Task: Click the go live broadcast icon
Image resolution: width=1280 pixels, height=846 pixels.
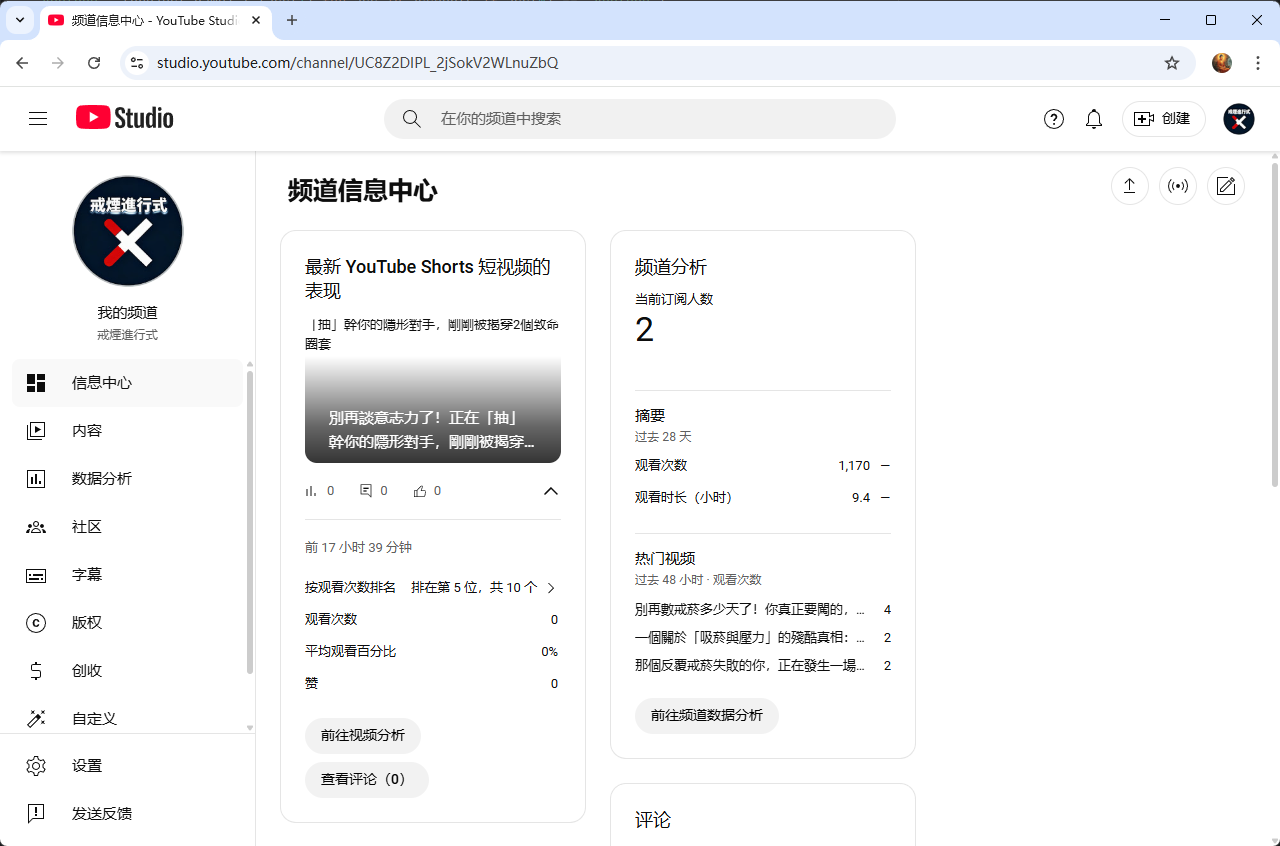Action: click(1178, 186)
